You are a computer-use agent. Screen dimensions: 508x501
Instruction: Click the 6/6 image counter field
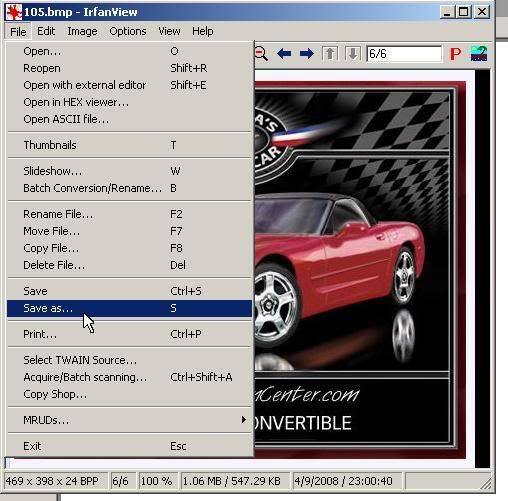coord(404,54)
